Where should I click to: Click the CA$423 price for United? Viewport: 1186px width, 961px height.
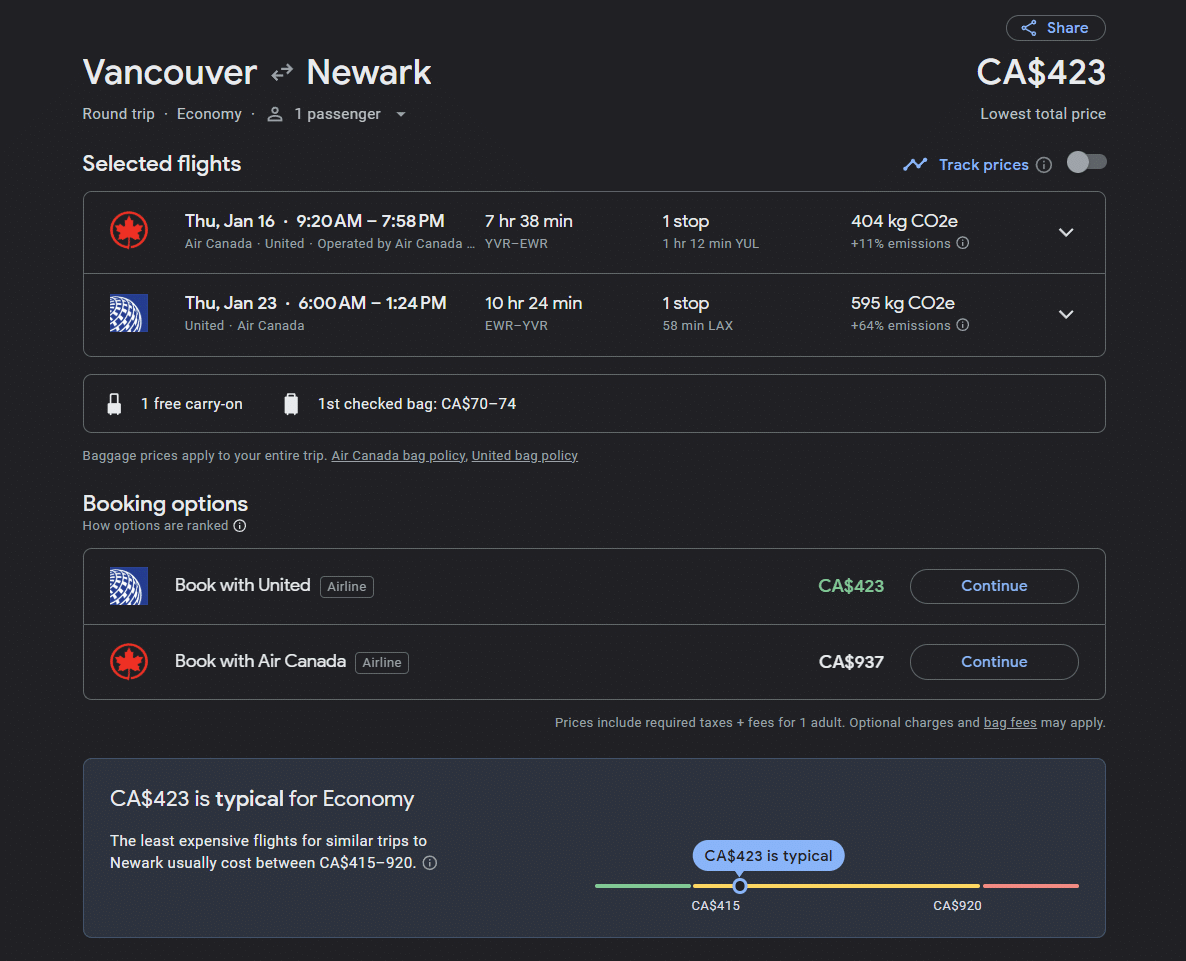[x=851, y=586]
